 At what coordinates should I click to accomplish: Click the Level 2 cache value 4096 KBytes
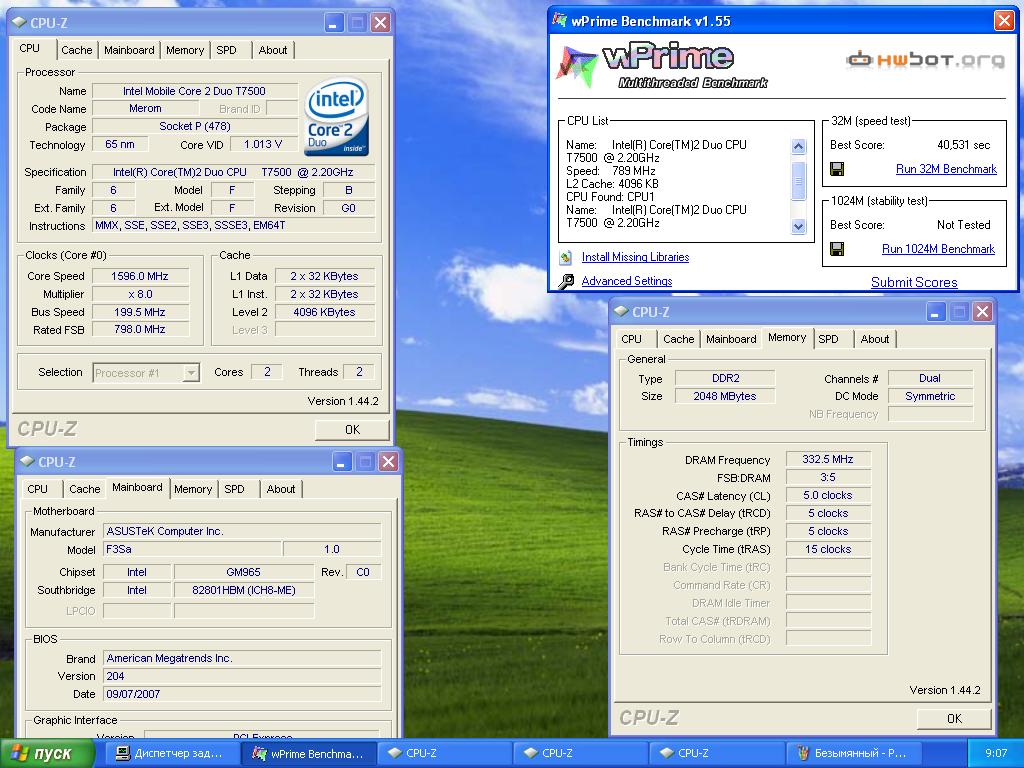[x=325, y=312]
